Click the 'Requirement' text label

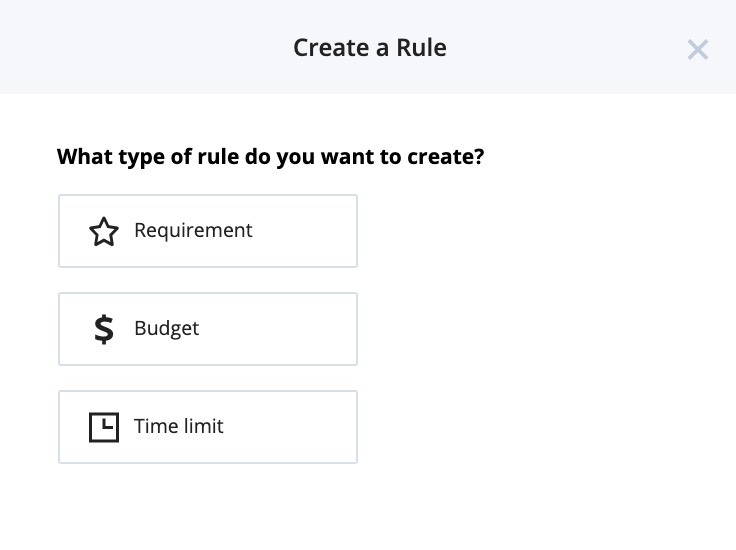click(x=193, y=231)
